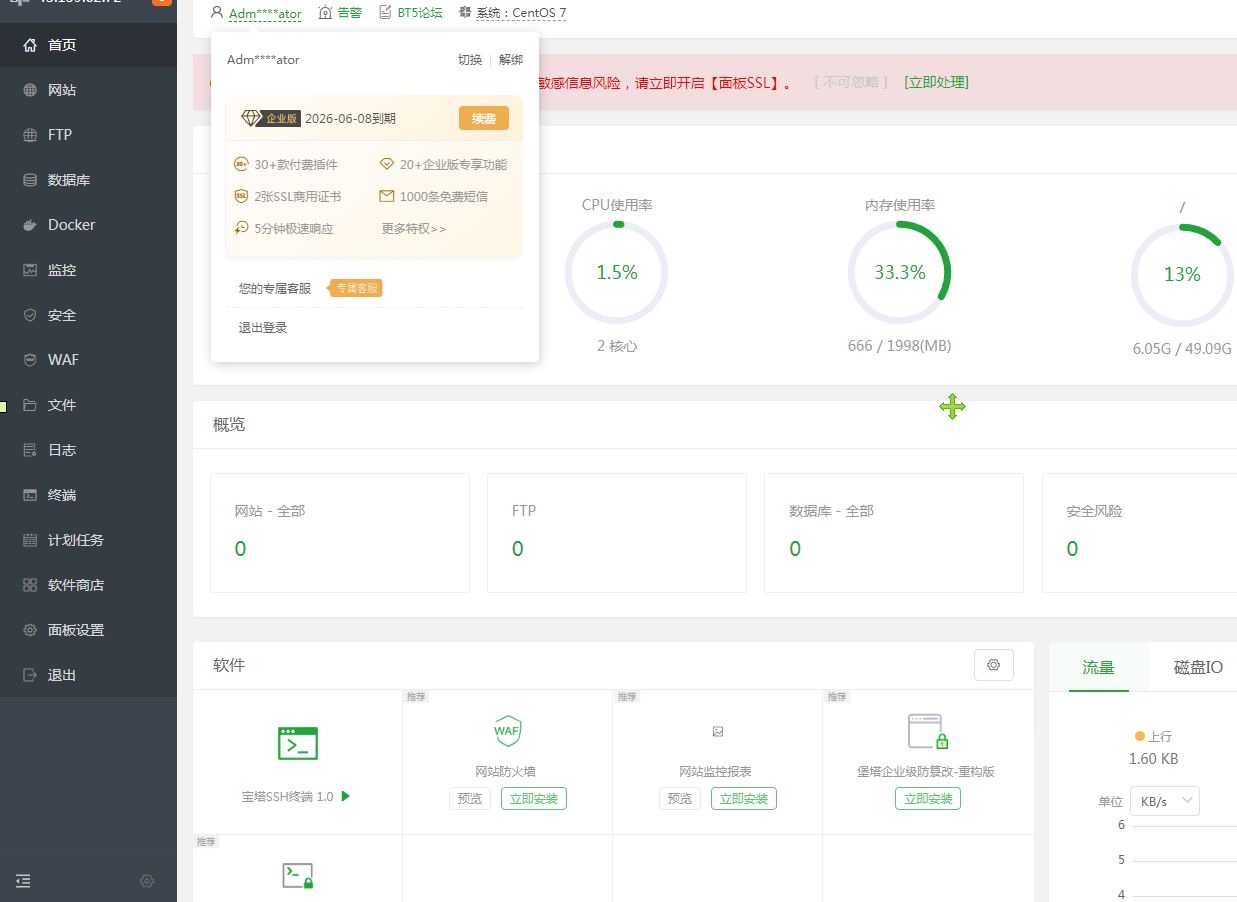Click the CPU使用率 circular gauge
This screenshot has width=1237, height=902.
[x=616, y=272]
